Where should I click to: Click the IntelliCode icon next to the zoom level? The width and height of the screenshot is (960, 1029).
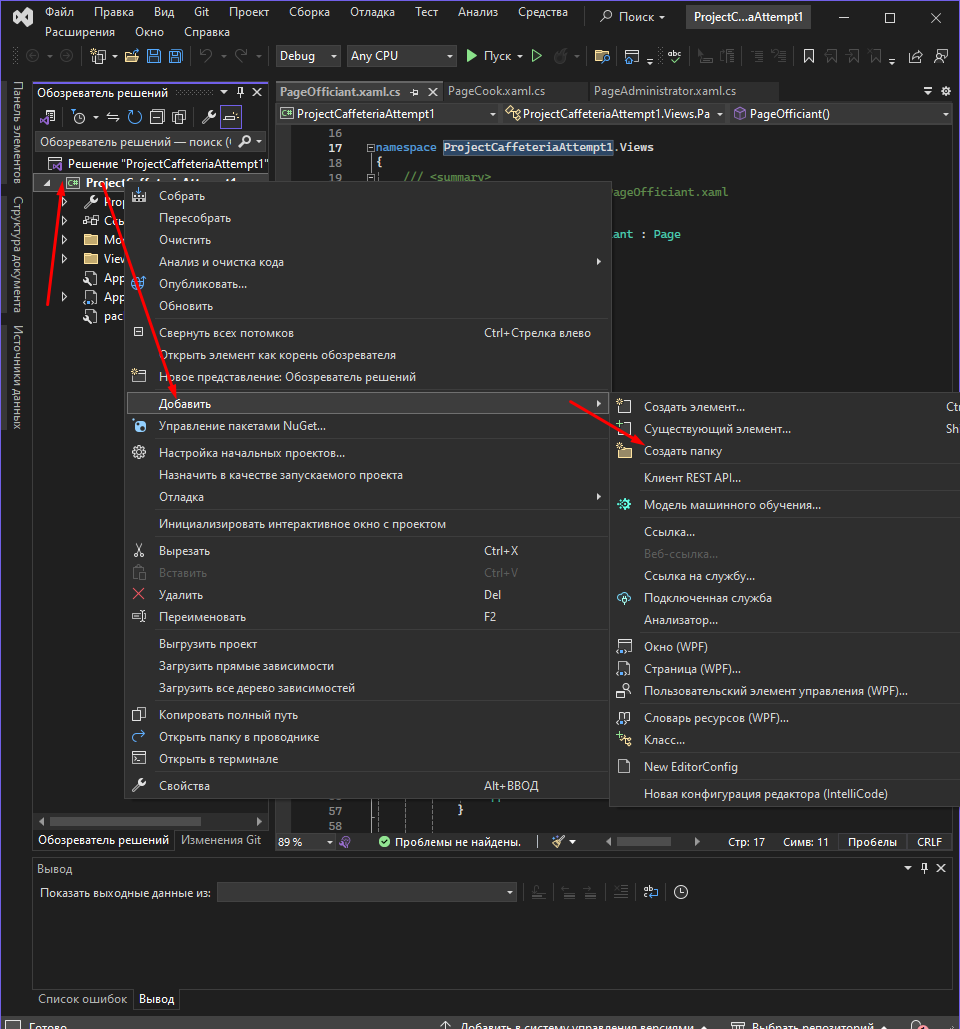[345, 841]
